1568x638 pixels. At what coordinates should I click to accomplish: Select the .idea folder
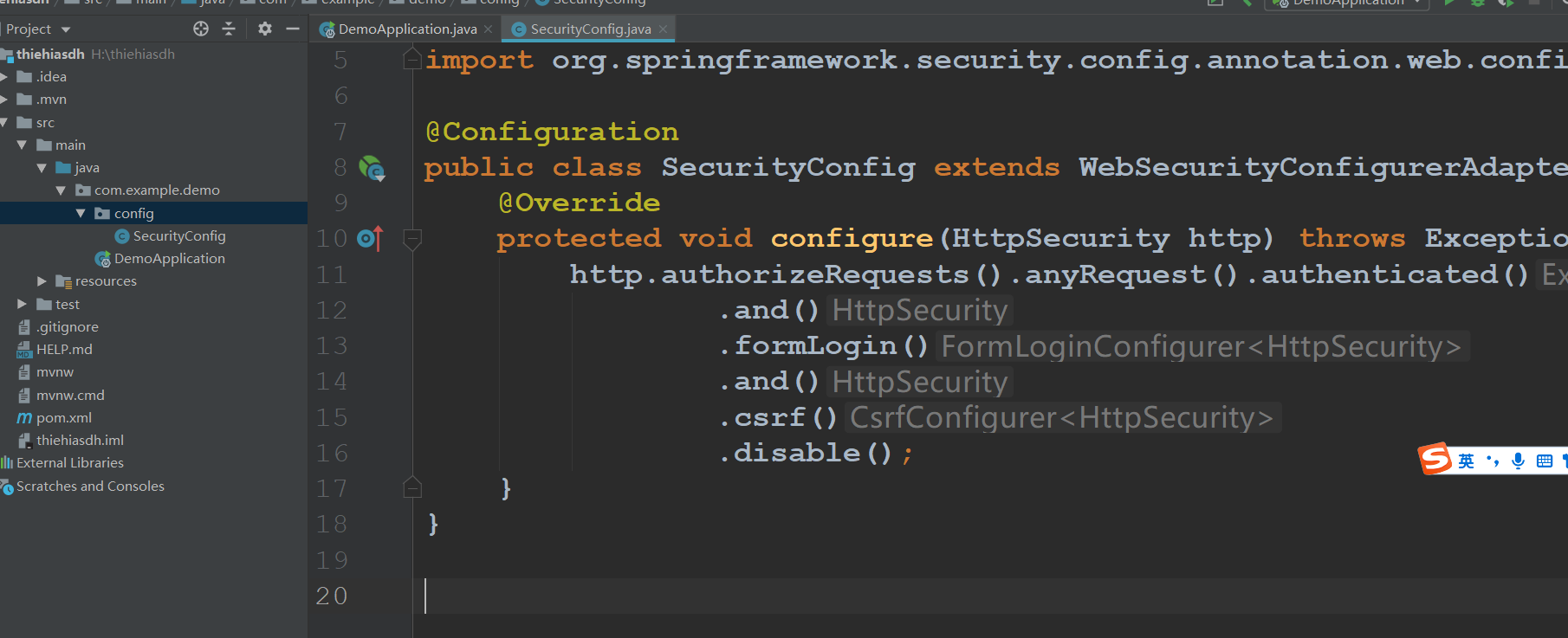coord(51,76)
